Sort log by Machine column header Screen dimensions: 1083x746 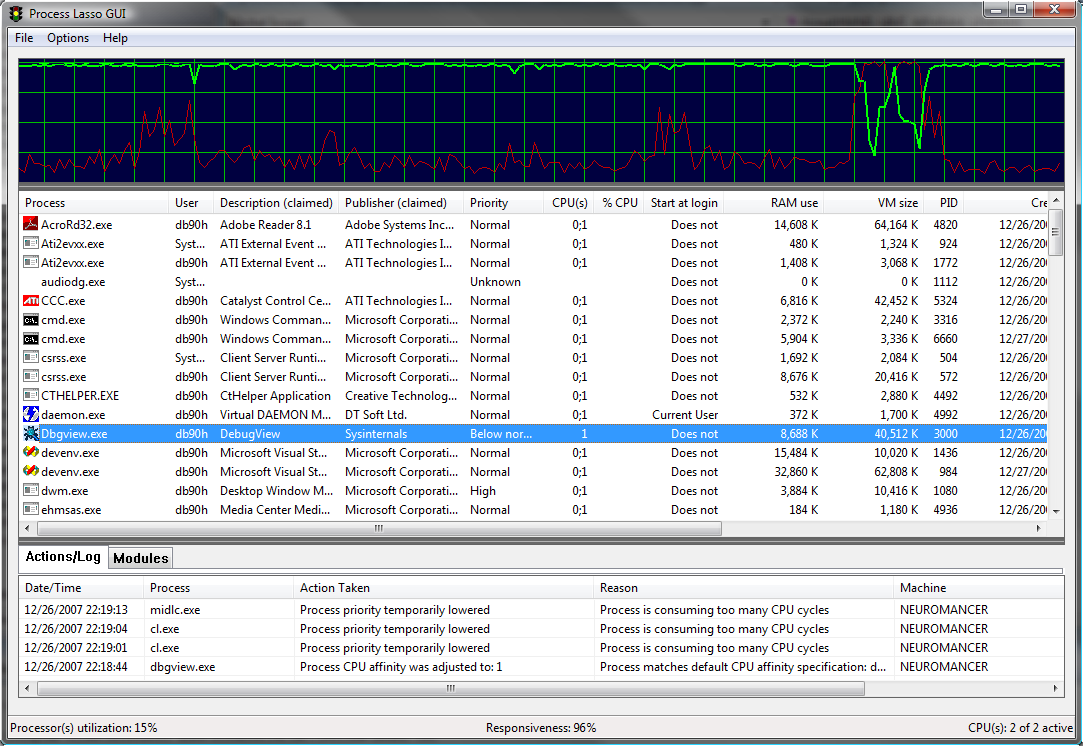[979, 588]
